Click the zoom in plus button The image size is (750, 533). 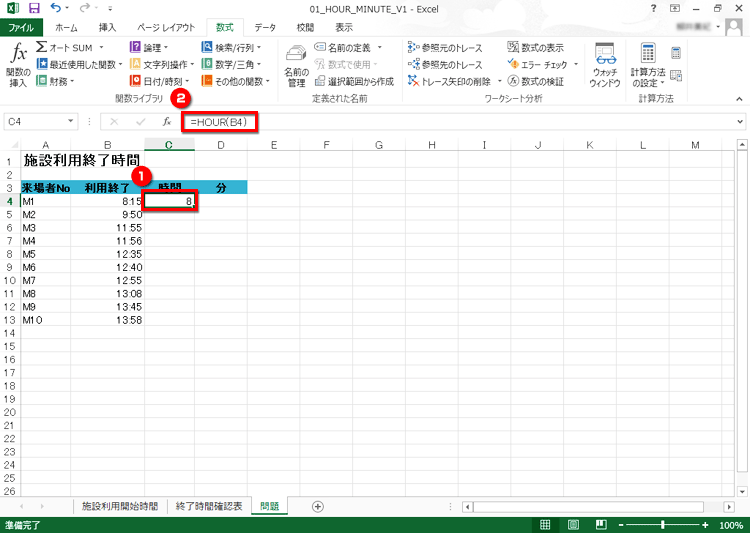pos(705,525)
